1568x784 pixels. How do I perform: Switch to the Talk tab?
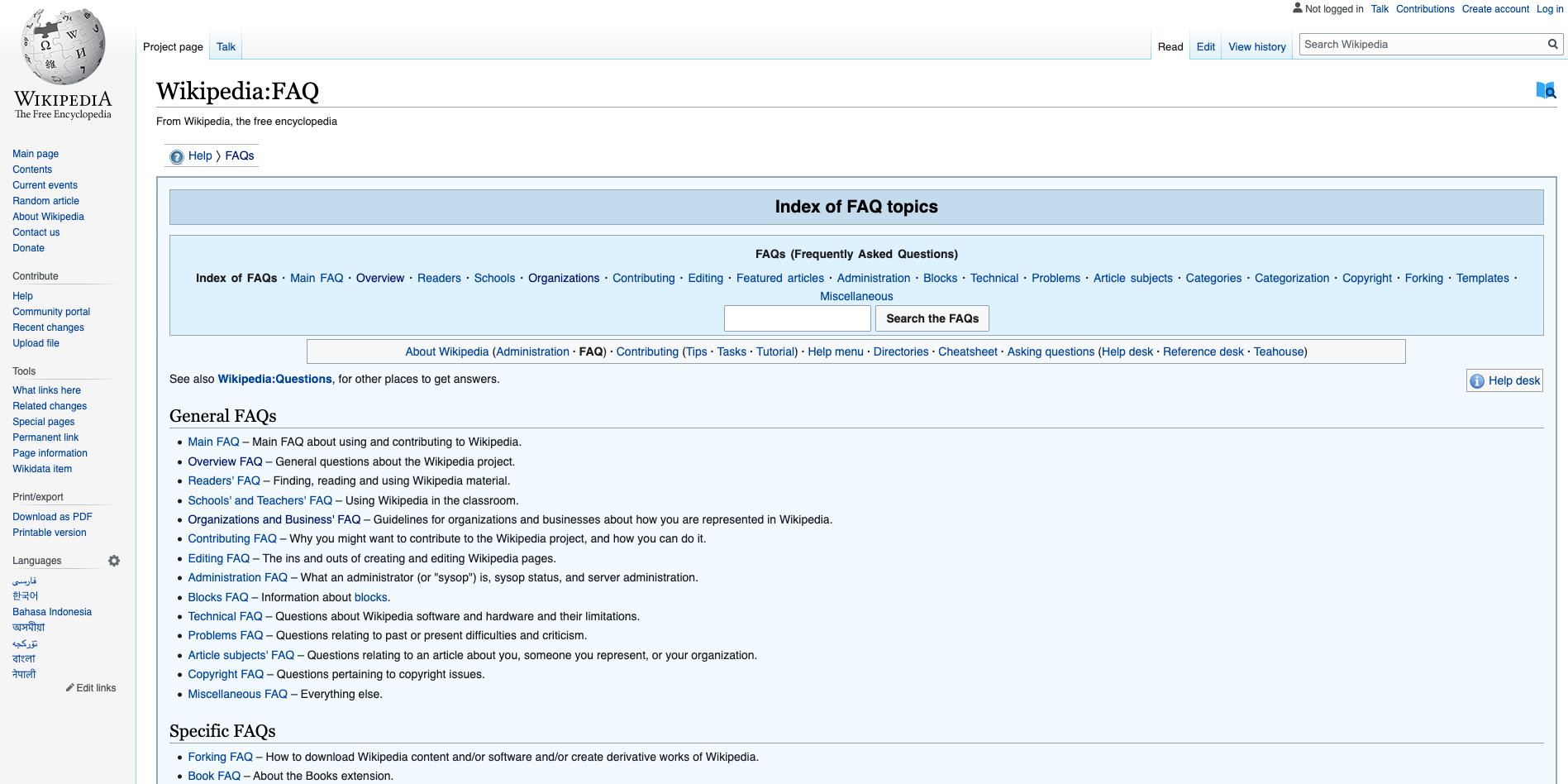(x=226, y=47)
